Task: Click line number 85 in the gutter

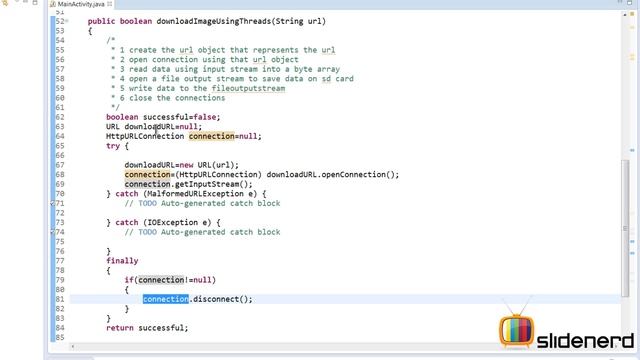Action: [60, 338]
